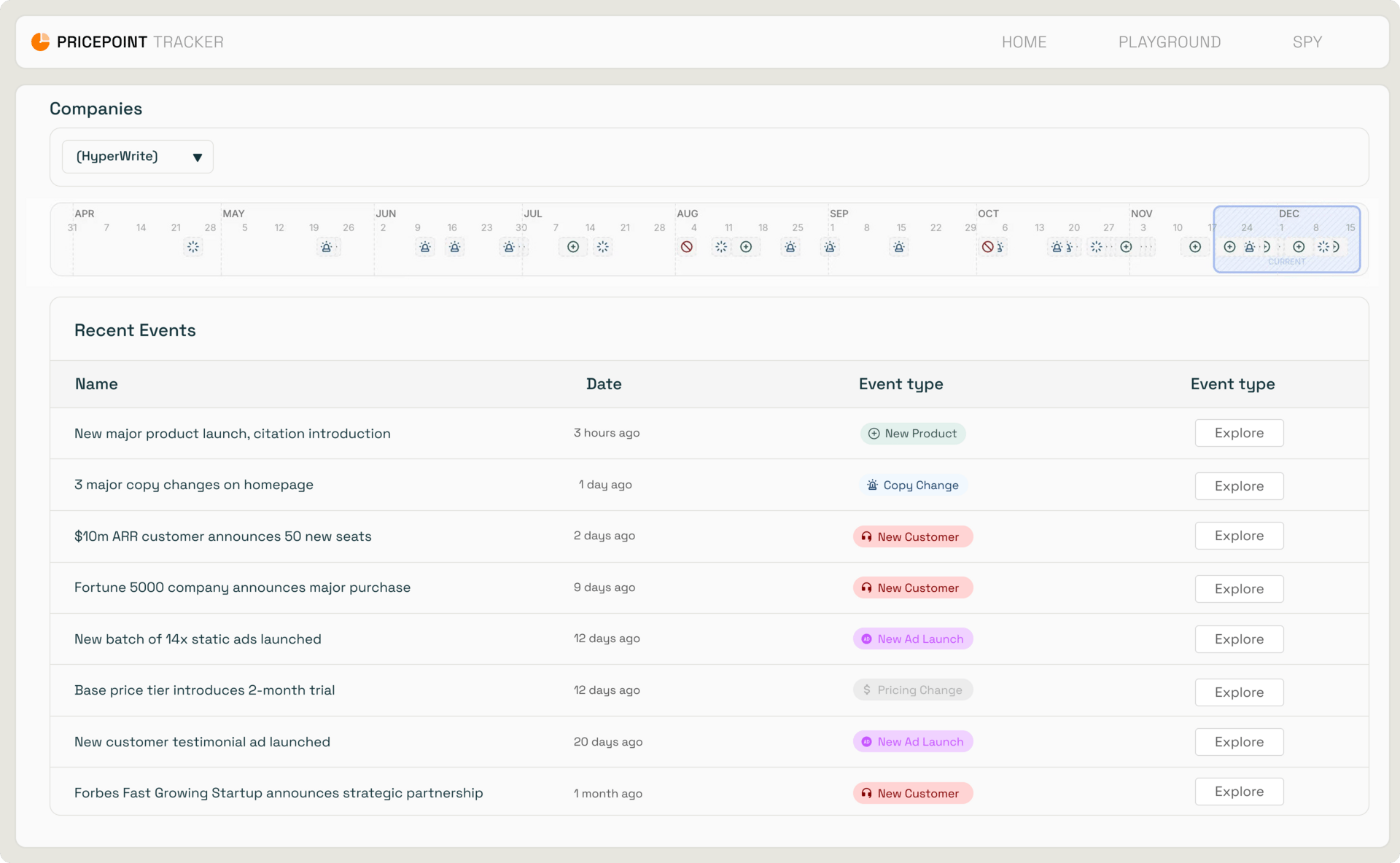Viewport: 1400px width, 863px height.
Task: Click the early October red blocked icon
Action: click(x=987, y=247)
